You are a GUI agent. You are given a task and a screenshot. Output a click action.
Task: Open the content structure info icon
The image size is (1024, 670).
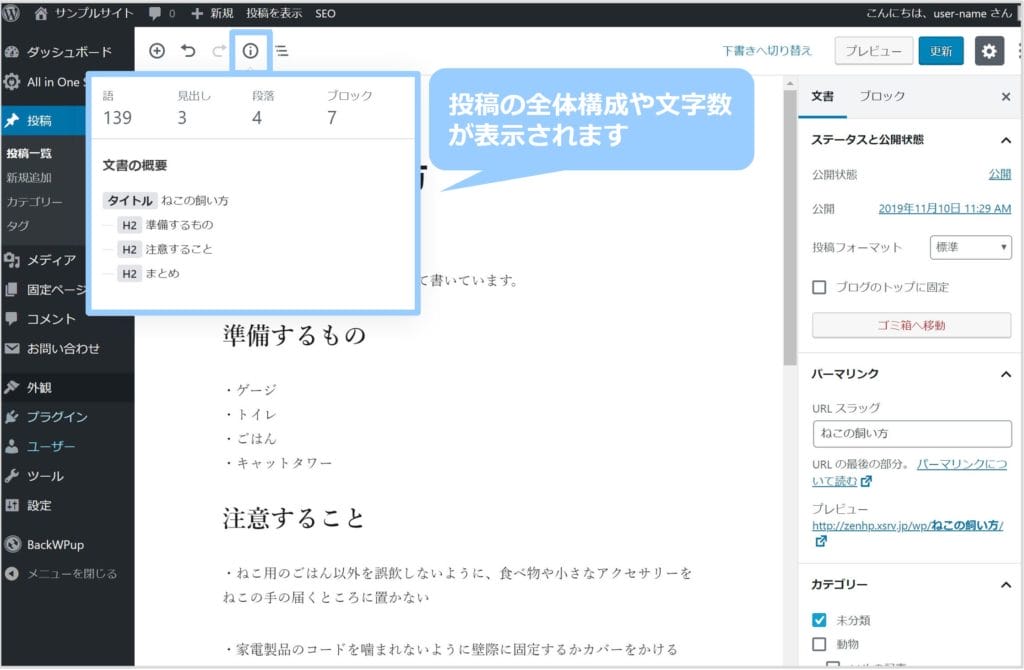click(250, 51)
